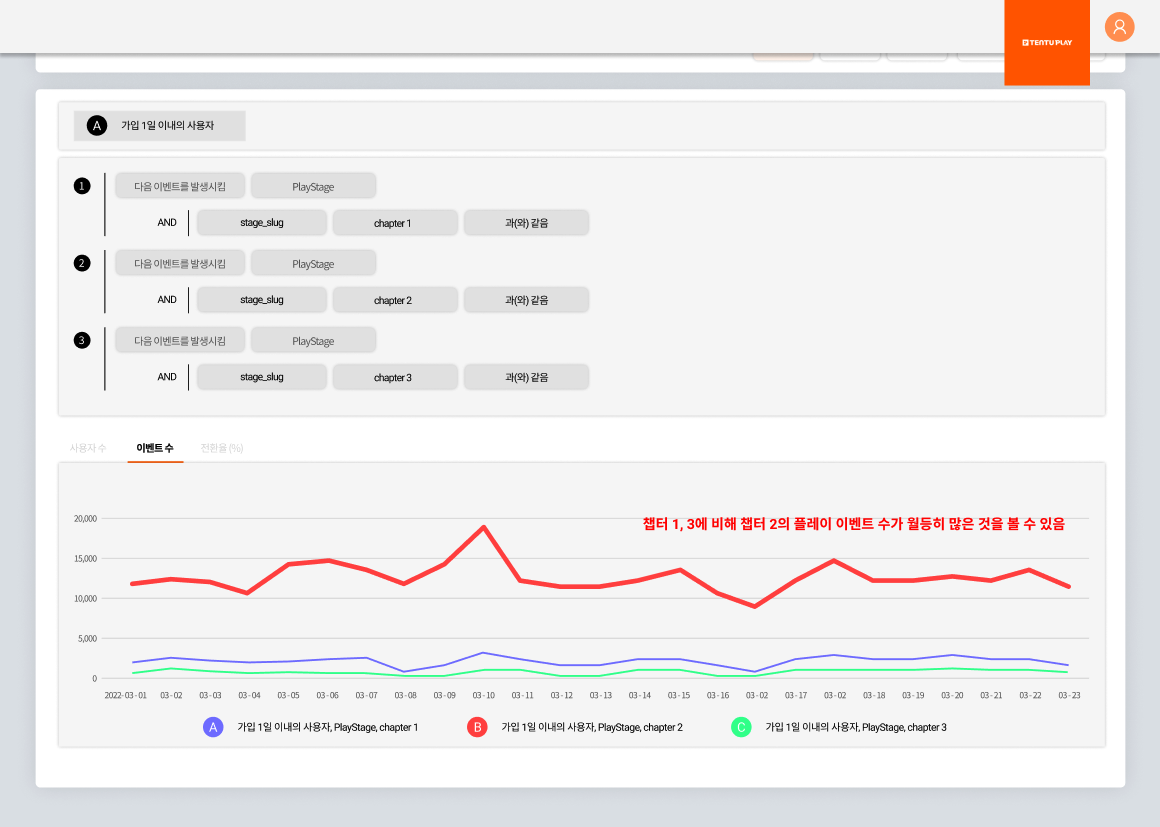
Task: Open step 1 다음 이벤트를 발생시킴 dropdown
Action: [x=180, y=186]
